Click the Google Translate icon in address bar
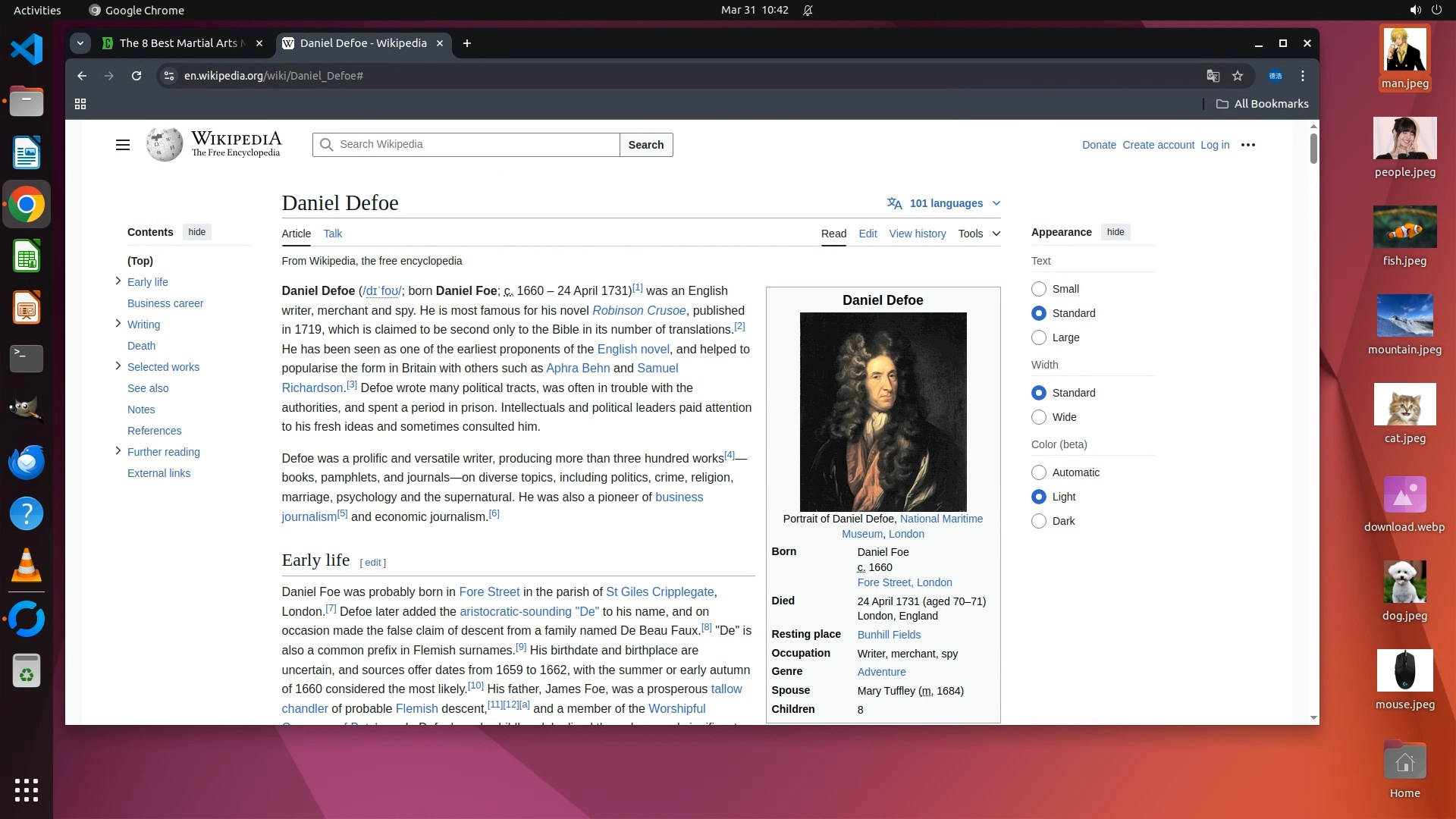 click(x=1213, y=76)
